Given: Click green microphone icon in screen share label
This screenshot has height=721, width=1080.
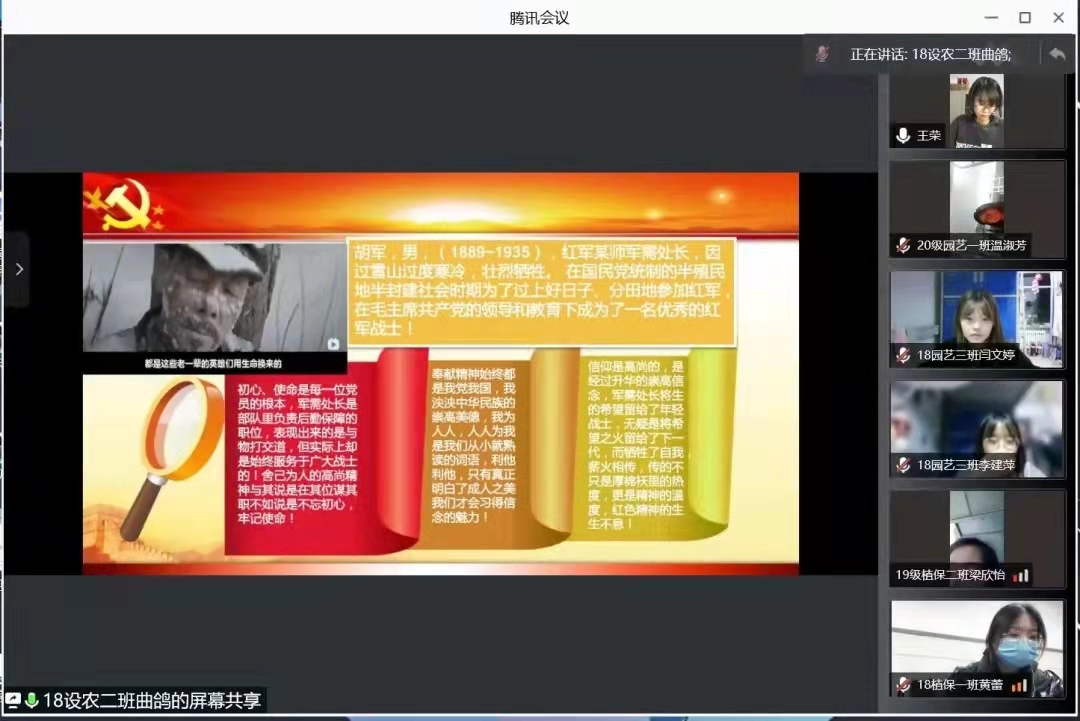Looking at the screenshot, I should [x=31, y=700].
